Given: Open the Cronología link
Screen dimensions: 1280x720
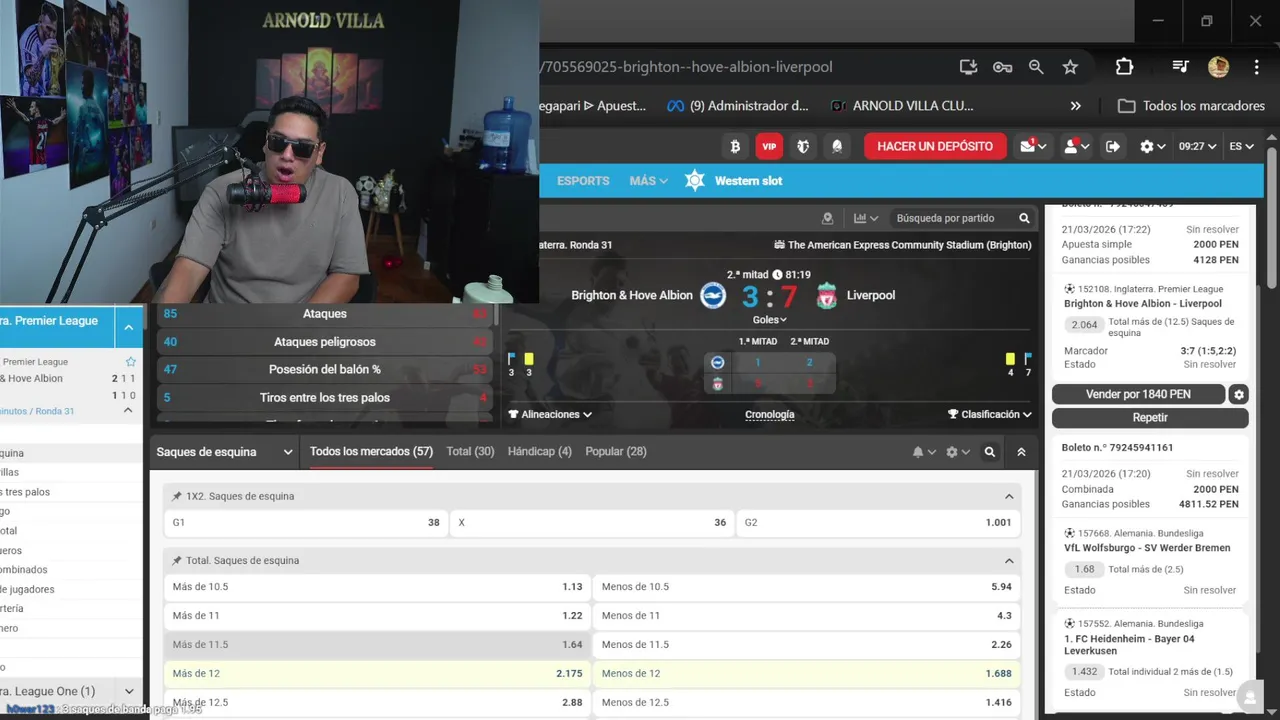Looking at the screenshot, I should [770, 414].
